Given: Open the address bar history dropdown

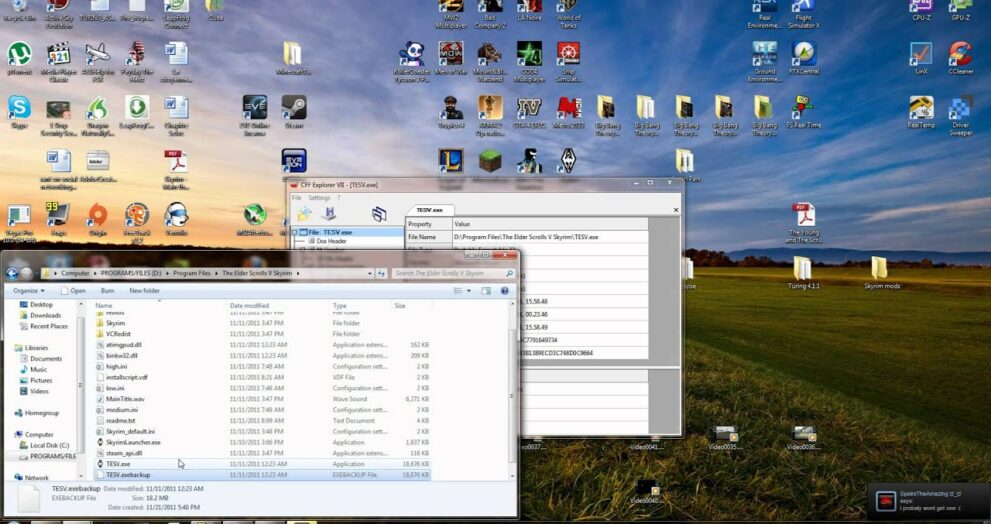Looking at the screenshot, I should coord(370,273).
